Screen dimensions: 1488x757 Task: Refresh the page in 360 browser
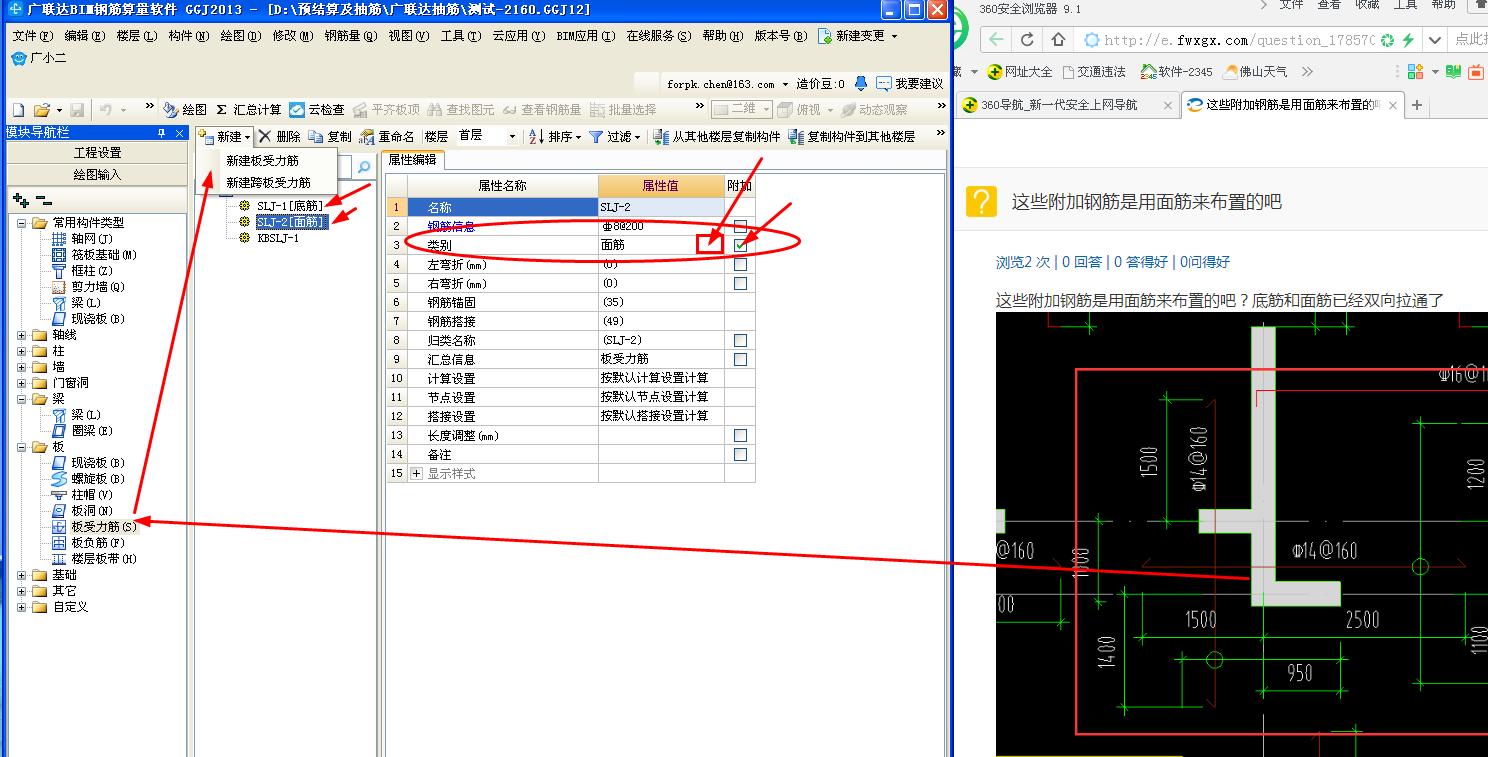click(x=1027, y=40)
